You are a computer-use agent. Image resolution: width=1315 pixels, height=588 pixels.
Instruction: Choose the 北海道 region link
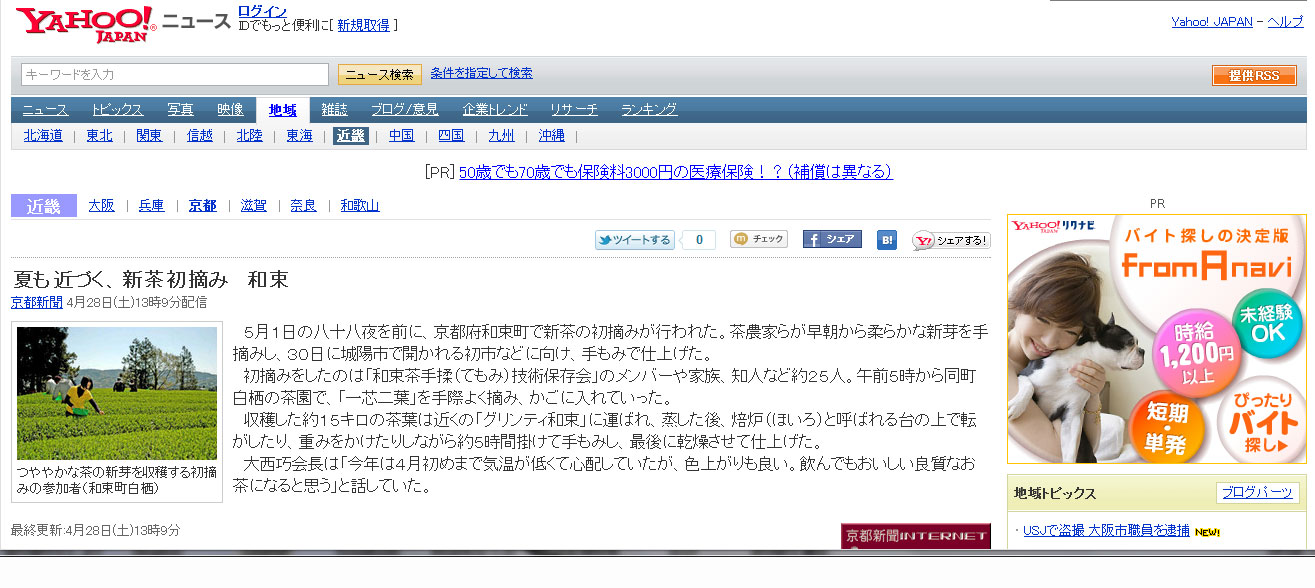tap(43, 136)
